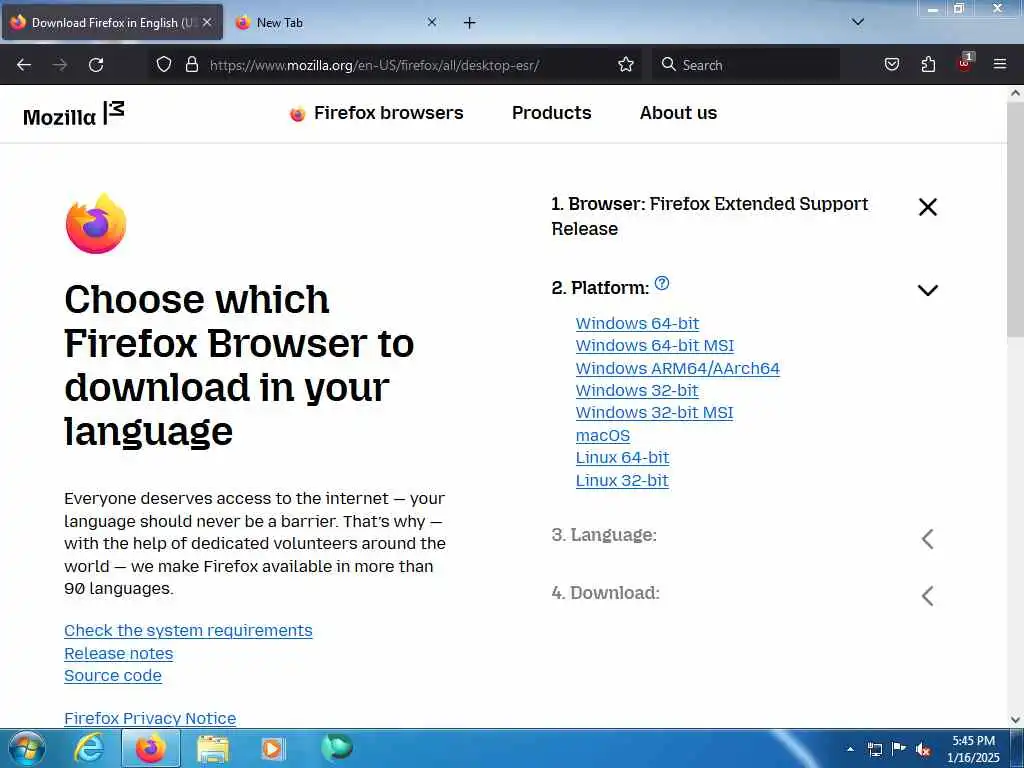Screen dimensions: 1024x768
Task: Open the tracking protection shield icon
Action: [164, 64]
